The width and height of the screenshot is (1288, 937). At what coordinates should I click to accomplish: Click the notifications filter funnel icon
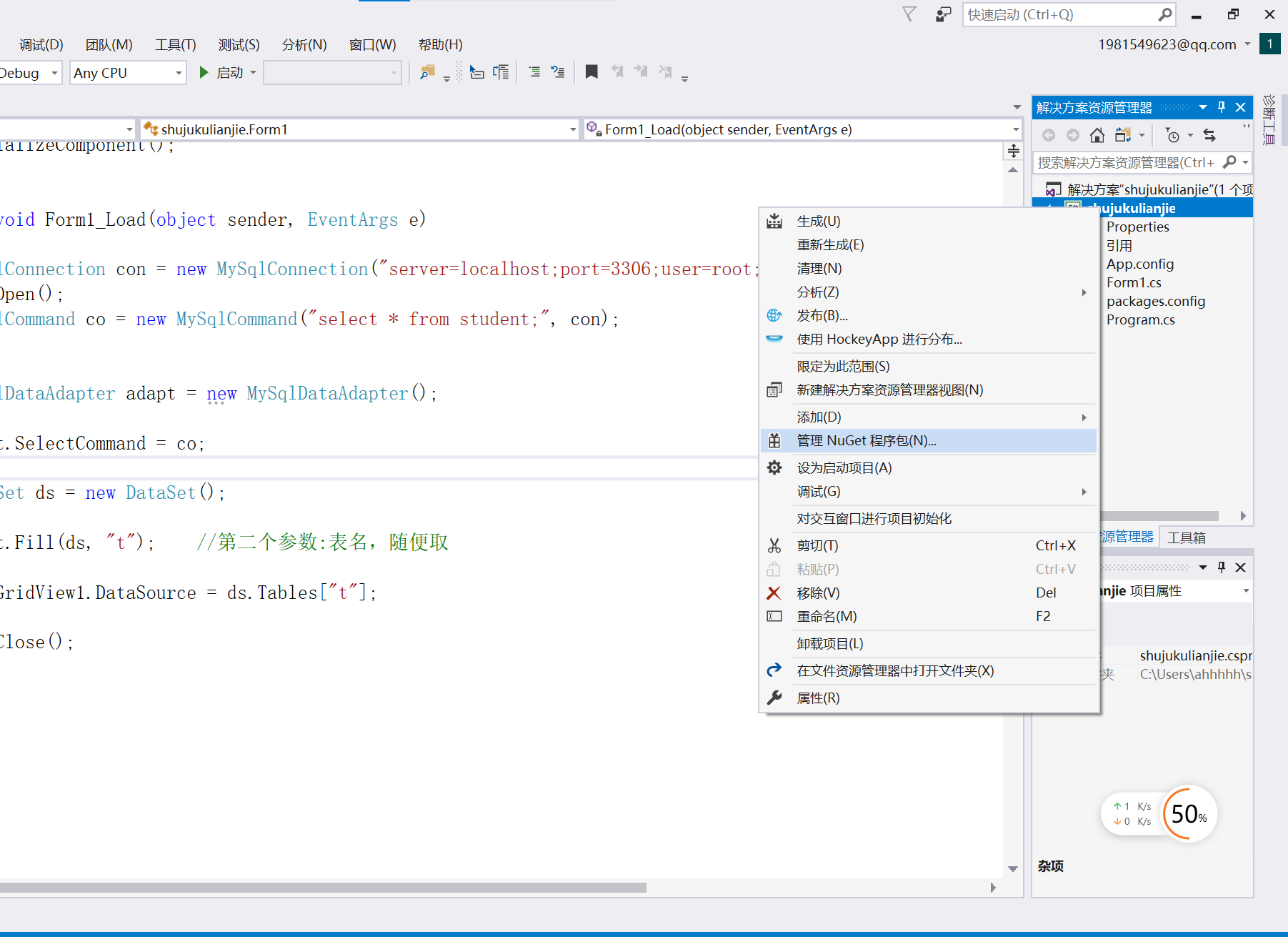point(909,14)
